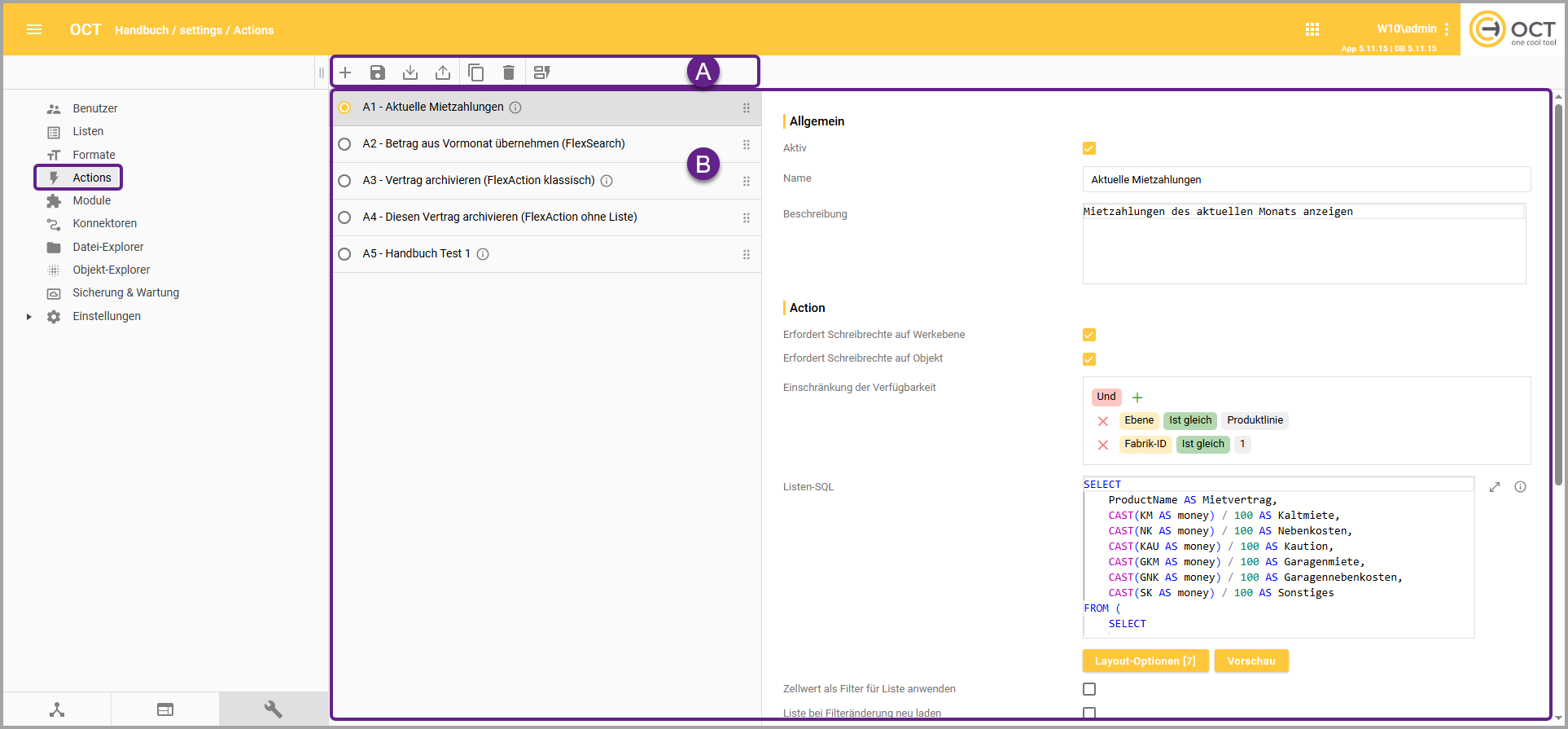The image size is (1568, 729).
Task: Click the sidebar splitter collapse handle
Action: (x=322, y=72)
